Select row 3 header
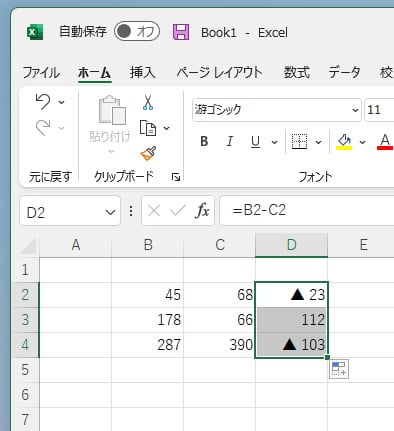394x431 pixels. pyautogui.click(x=26, y=320)
